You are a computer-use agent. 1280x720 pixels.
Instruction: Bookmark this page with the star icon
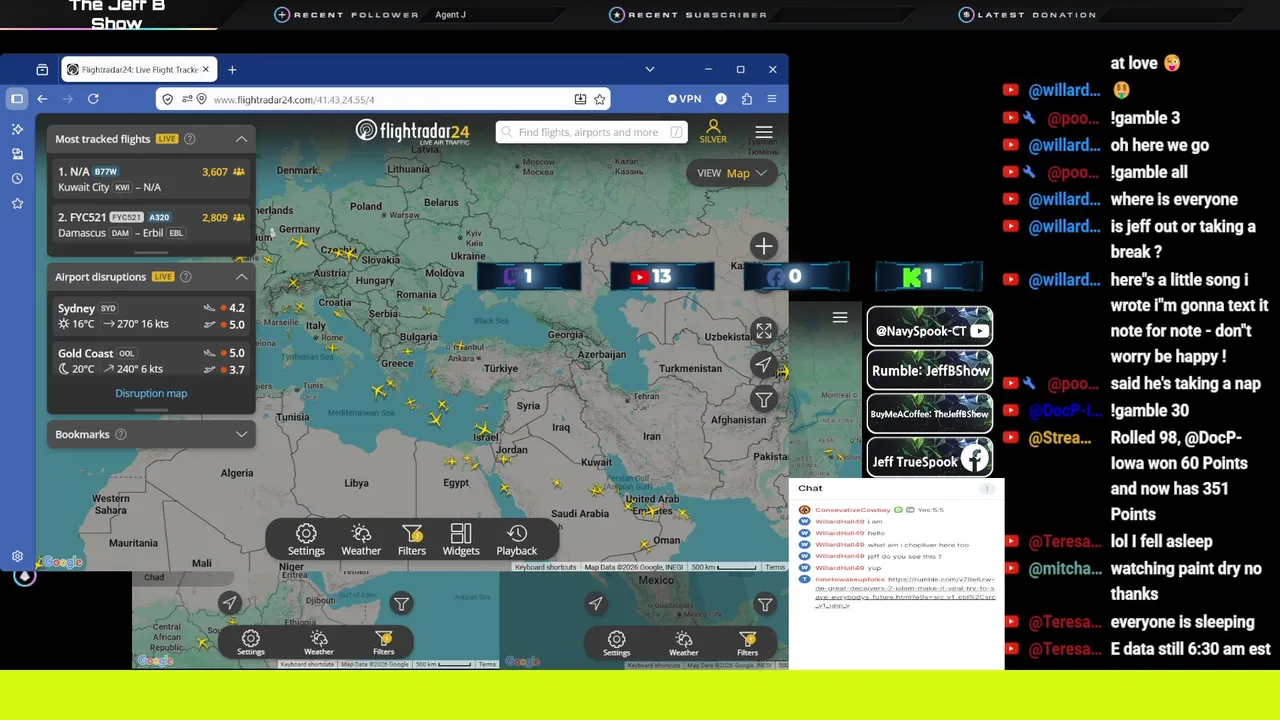point(600,99)
